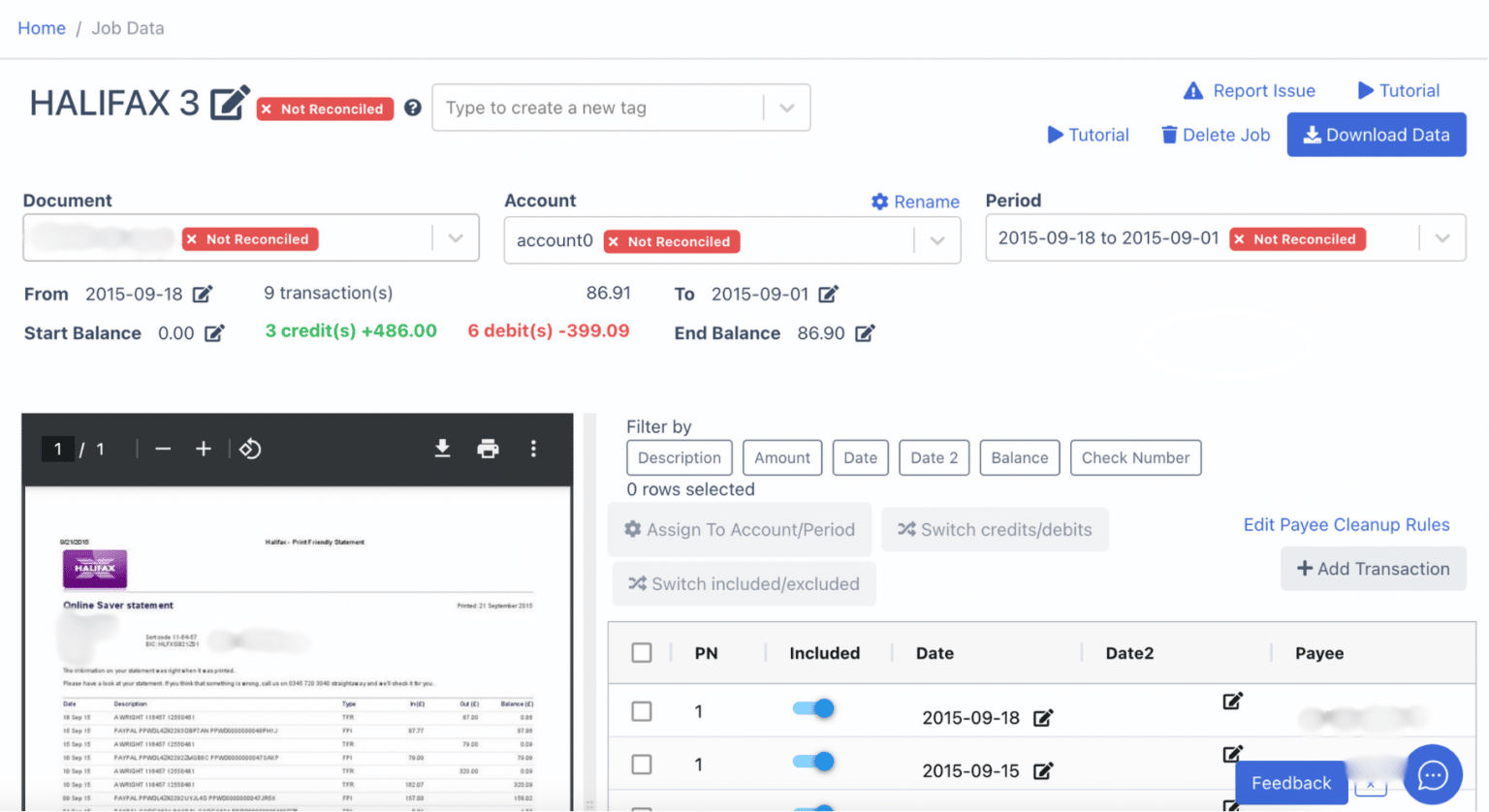1489x812 pixels.
Task: Open the Account account0 dropdown
Action: pyautogui.click(x=937, y=240)
